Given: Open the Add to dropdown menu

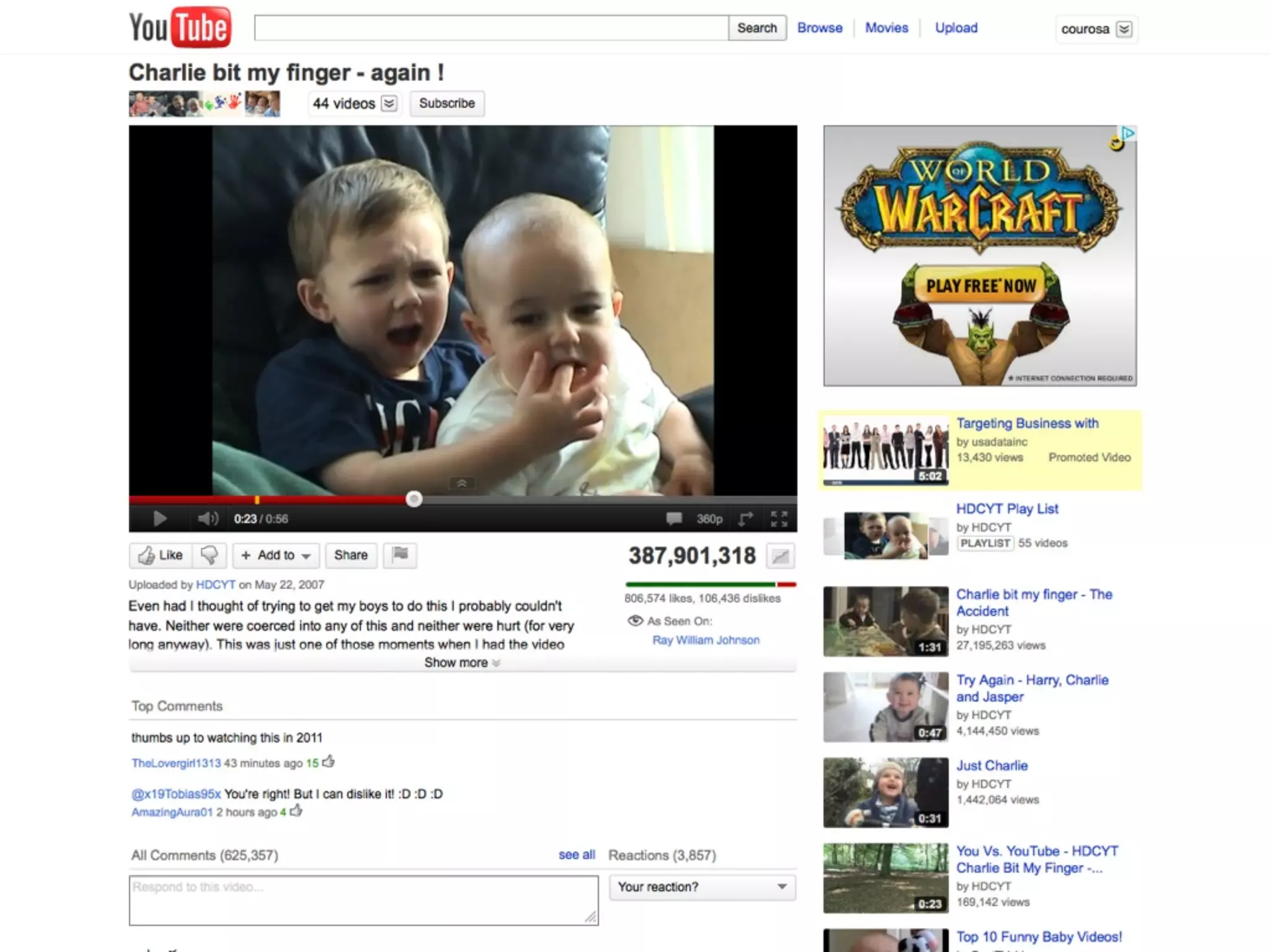Looking at the screenshot, I should (276, 555).
